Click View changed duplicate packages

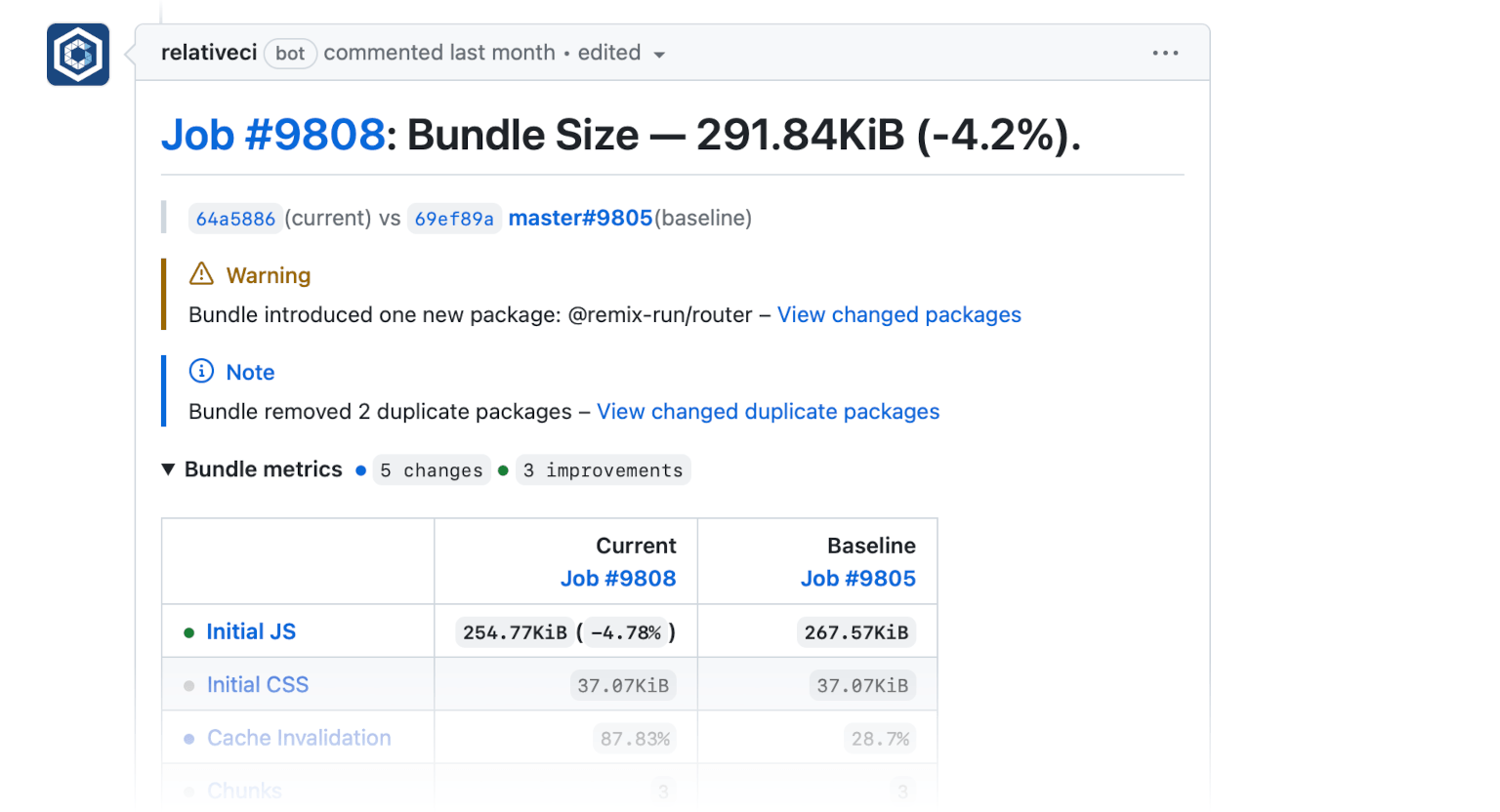pos(768,411)
